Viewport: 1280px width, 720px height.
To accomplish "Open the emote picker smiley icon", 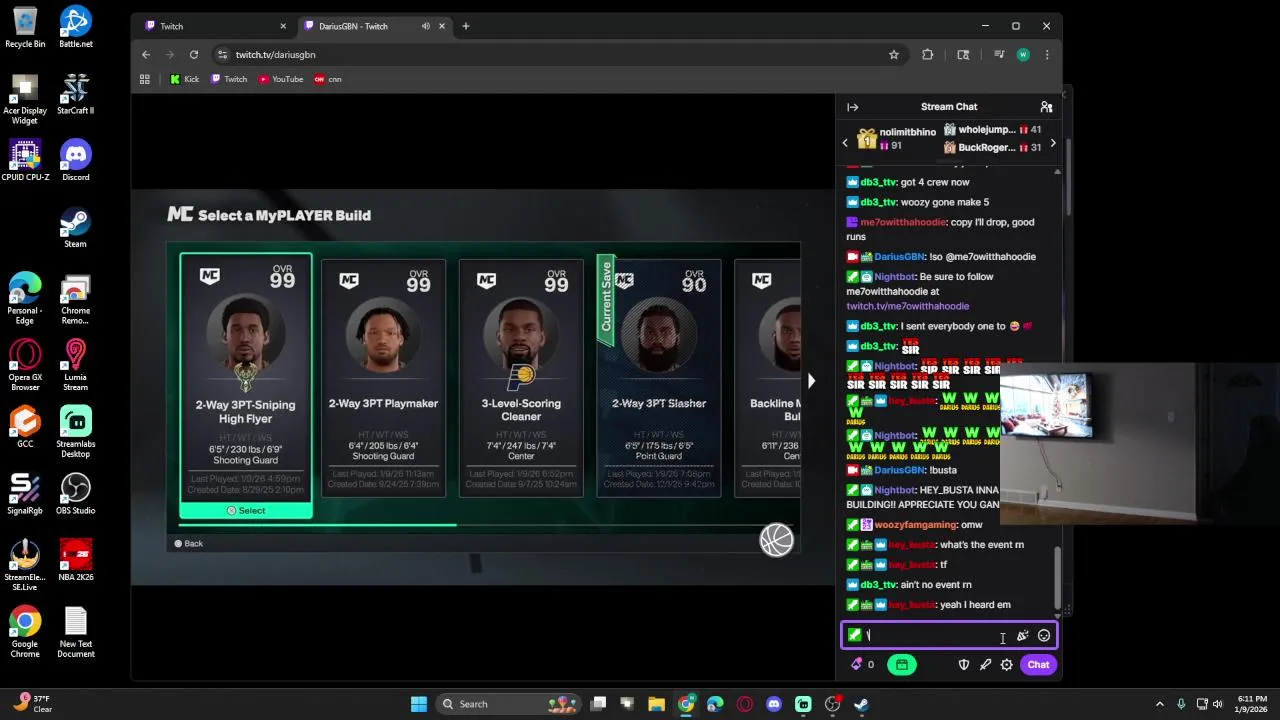I will tap(1044, 636).
